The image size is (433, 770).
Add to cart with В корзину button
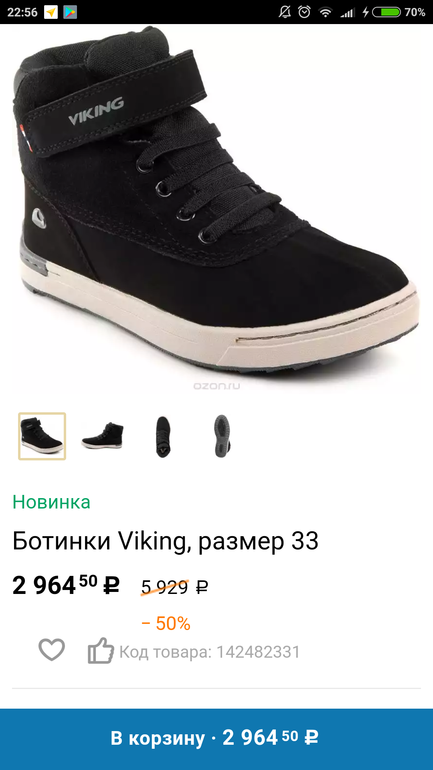pos(216,739)
